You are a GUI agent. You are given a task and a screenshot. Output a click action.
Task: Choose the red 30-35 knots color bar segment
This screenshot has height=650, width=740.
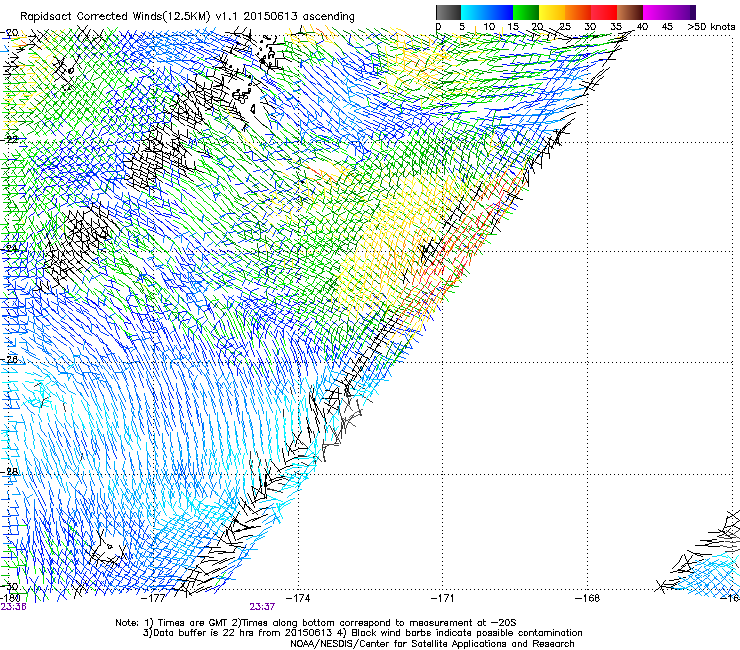click(x=604, y=12)
